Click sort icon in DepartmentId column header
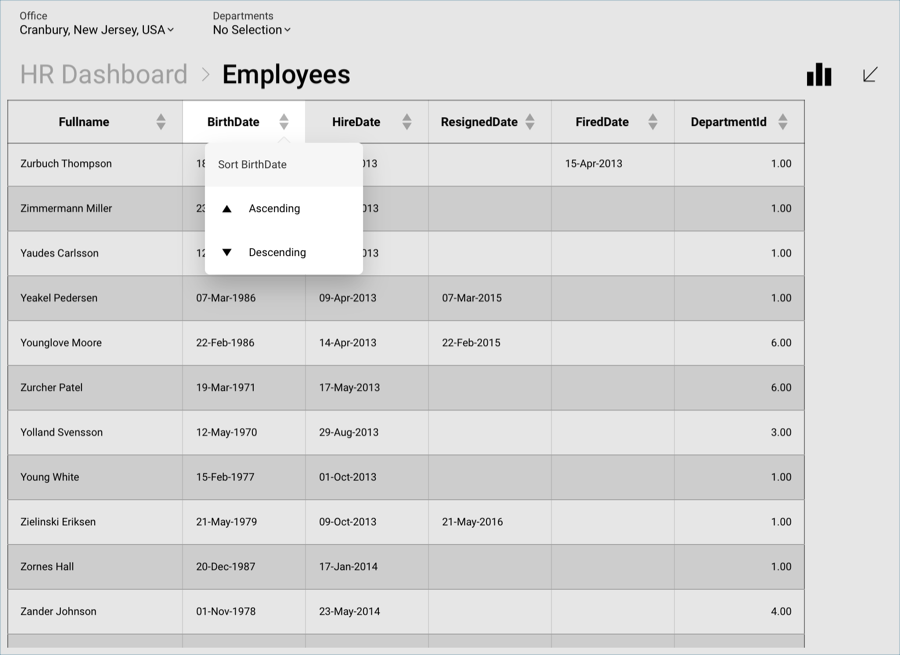Image resolution: width=900 pixels, height=655 pixels. [783, 122]
